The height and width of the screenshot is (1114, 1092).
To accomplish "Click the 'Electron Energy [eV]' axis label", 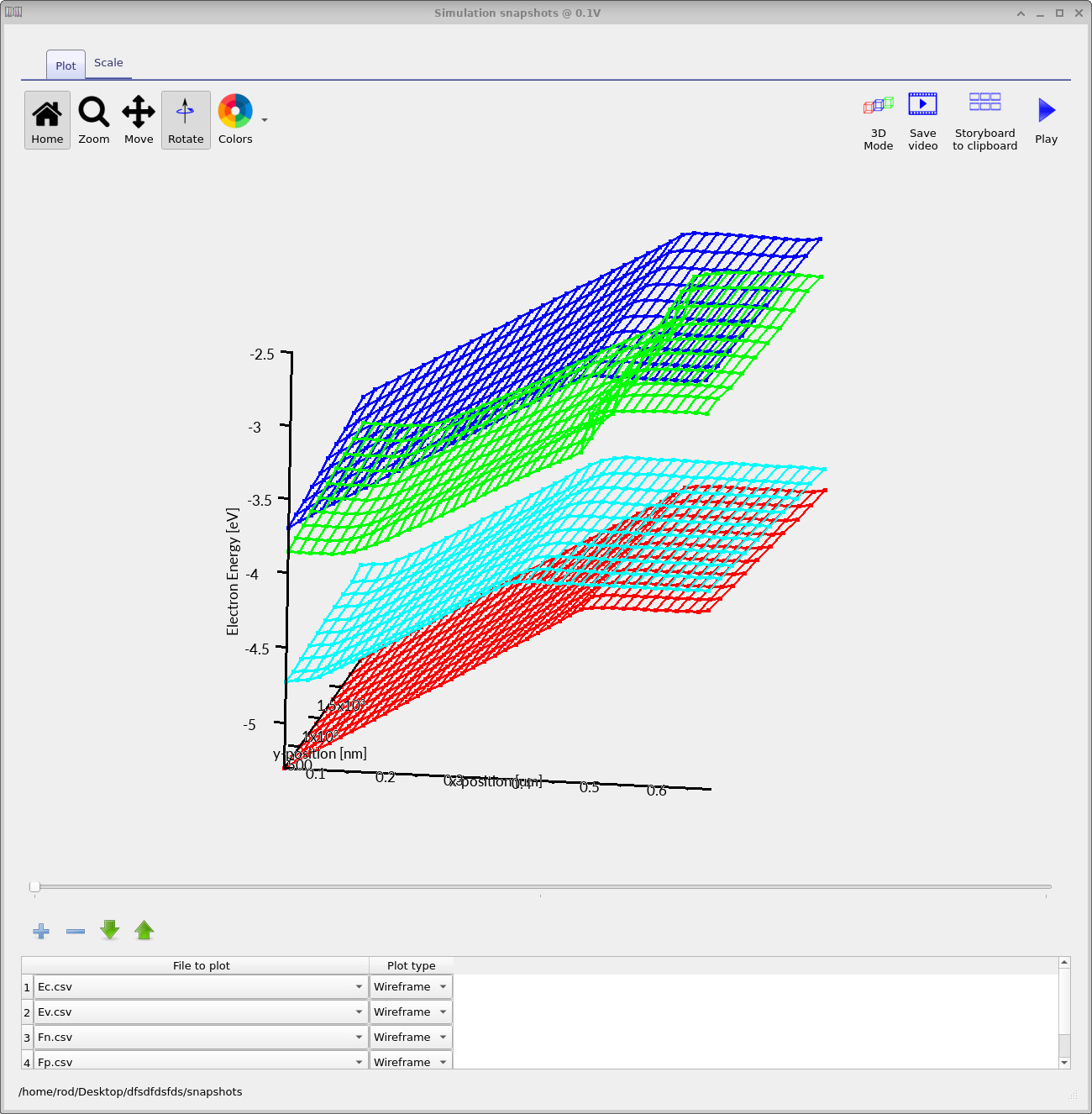I will [233, 571].
